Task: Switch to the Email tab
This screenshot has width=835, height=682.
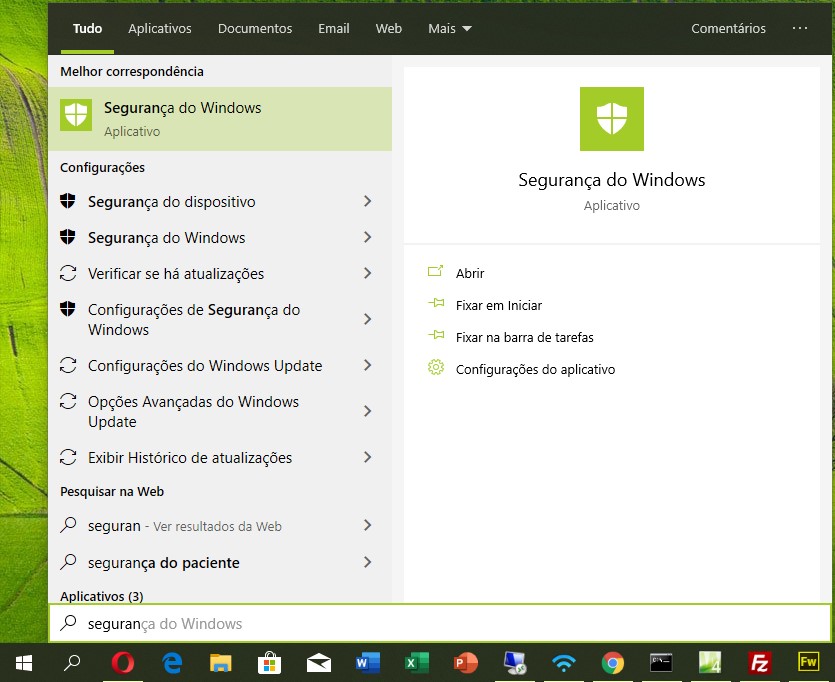Action: coord(334,28)
